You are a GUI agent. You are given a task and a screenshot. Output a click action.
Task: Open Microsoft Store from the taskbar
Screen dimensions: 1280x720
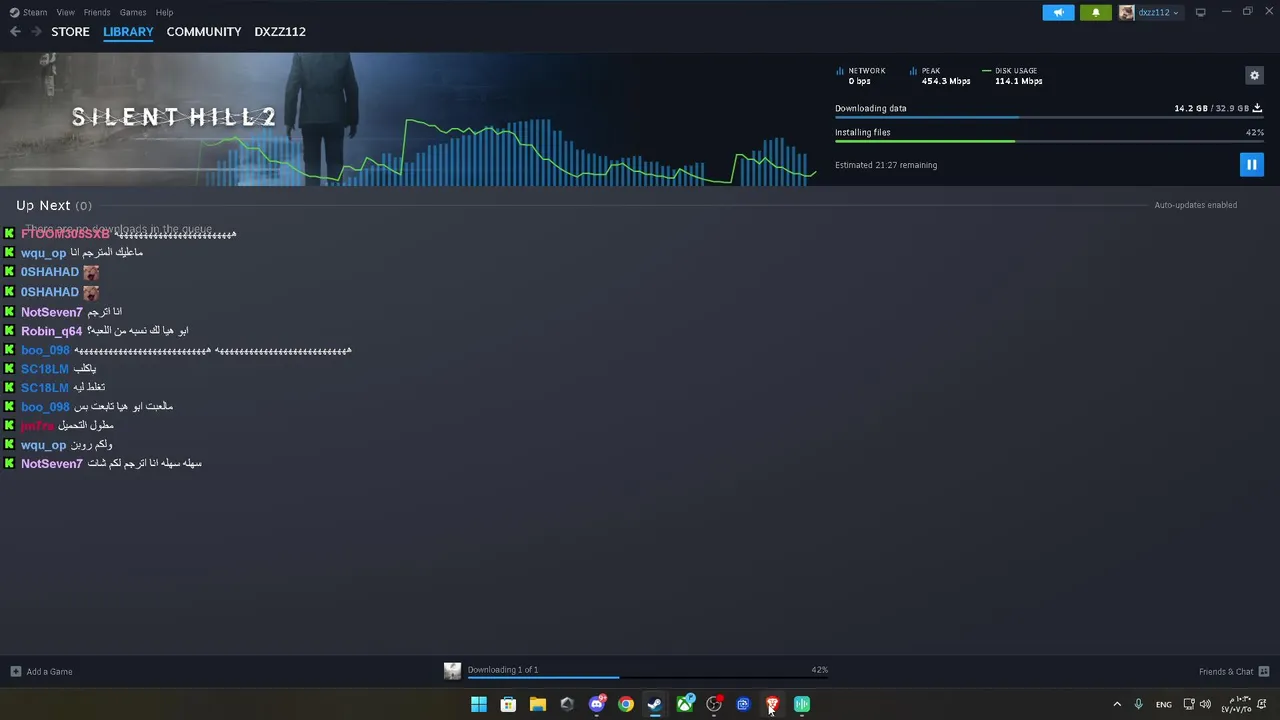tap(508, 704)
